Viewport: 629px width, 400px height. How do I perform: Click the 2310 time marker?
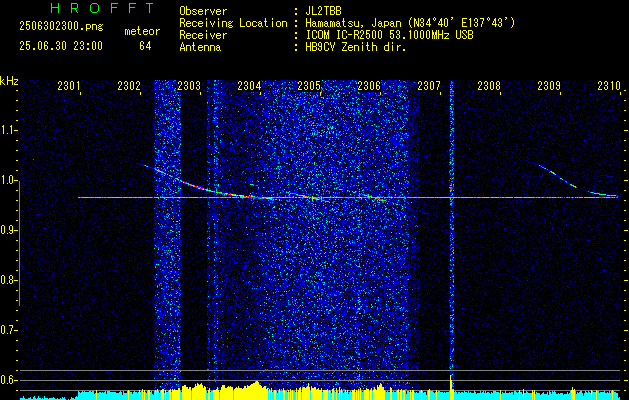coord(609,86)
